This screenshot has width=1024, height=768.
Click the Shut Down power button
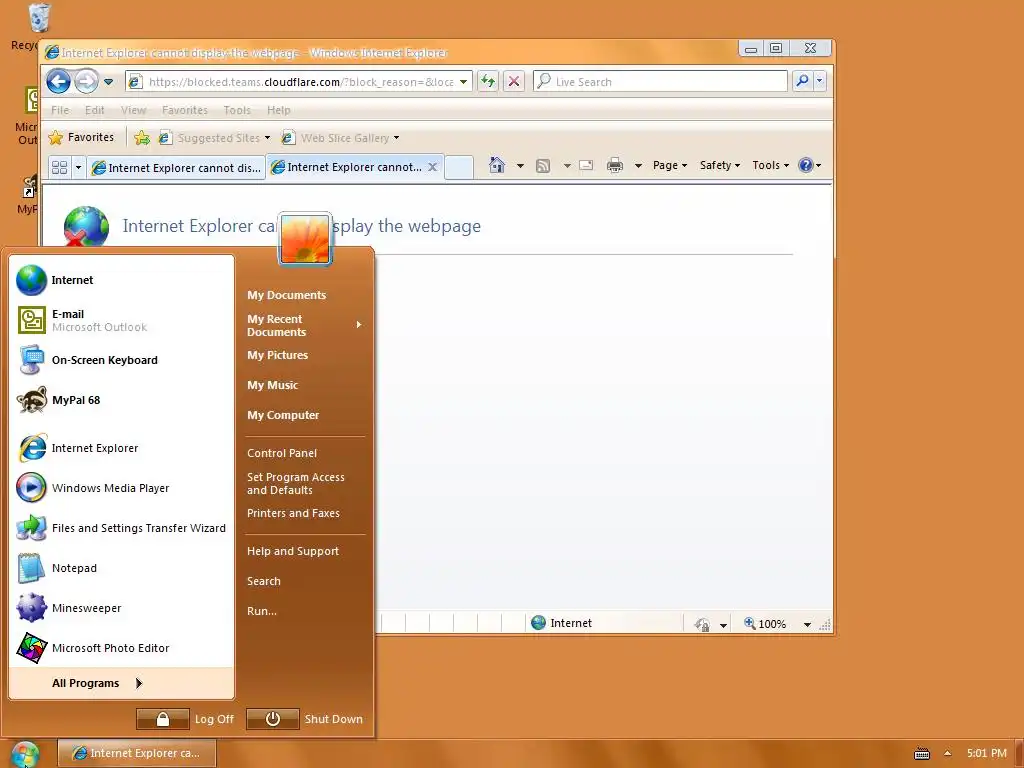click(273, 719)
